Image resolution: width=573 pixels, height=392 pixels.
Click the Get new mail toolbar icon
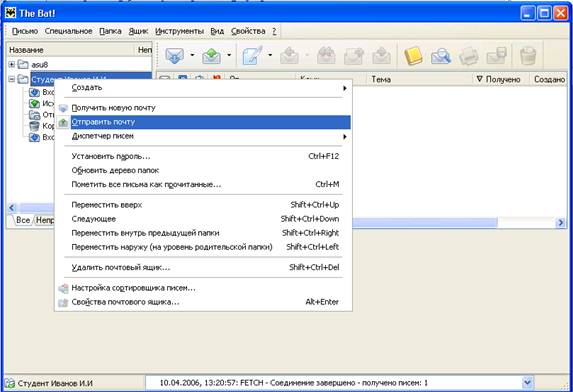(175, 56)
